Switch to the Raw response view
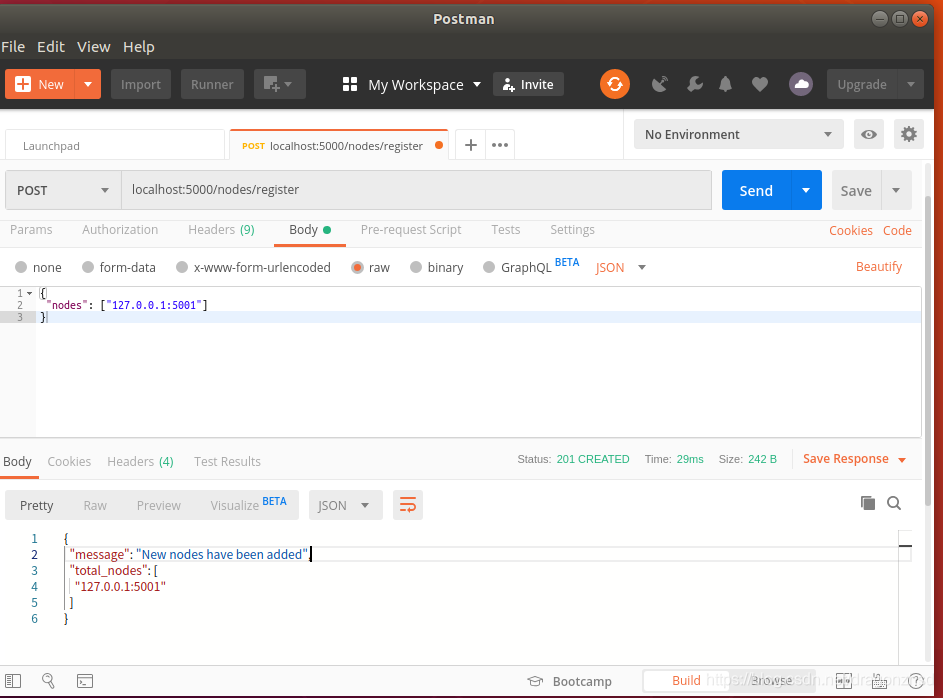The image size is (943, 698). (x=95, y=505)
